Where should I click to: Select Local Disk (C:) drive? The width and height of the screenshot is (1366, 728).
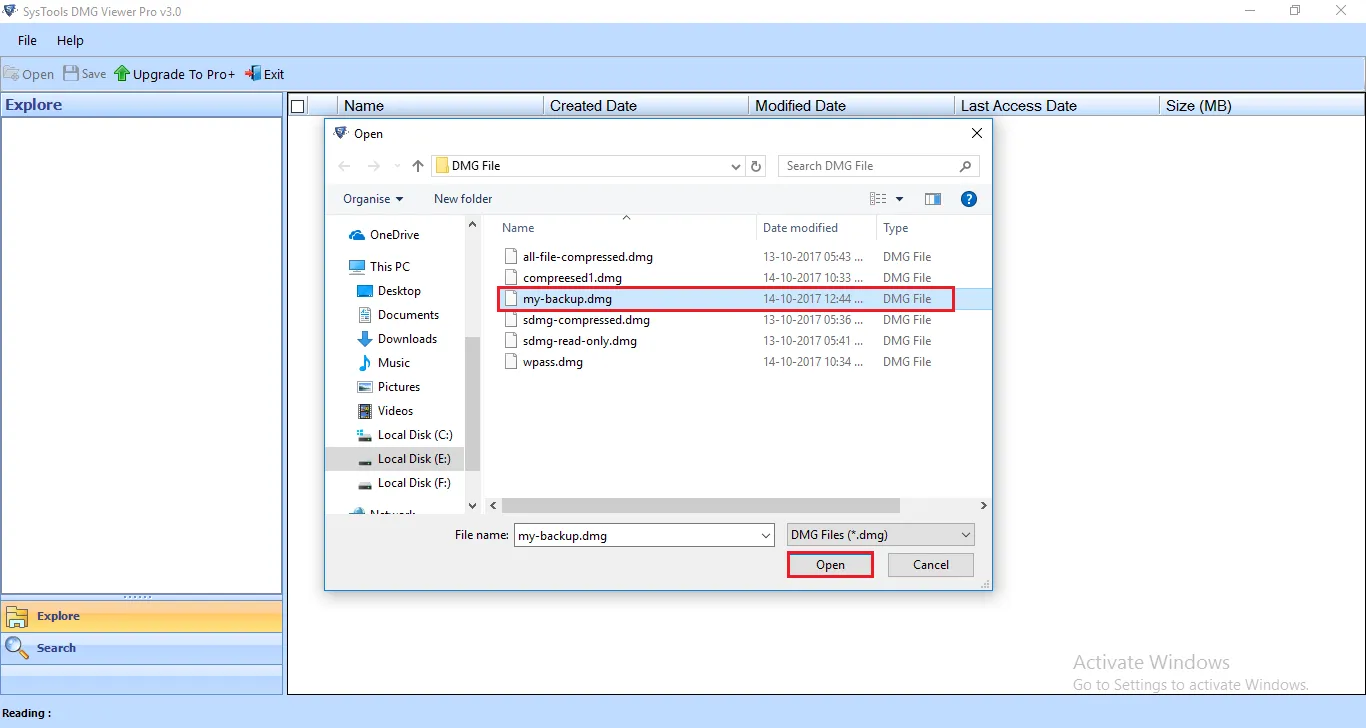405,435
